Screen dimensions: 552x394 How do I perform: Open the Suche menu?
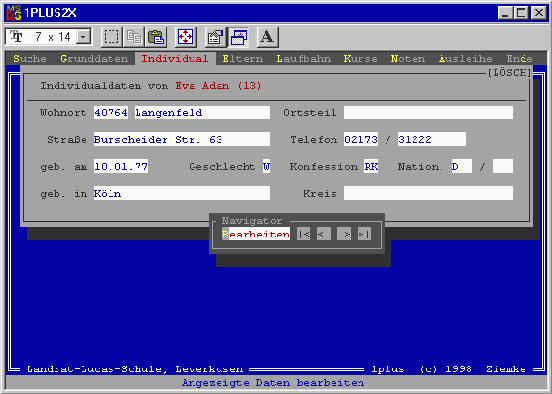pyautogui.click(x=30, y=58)
